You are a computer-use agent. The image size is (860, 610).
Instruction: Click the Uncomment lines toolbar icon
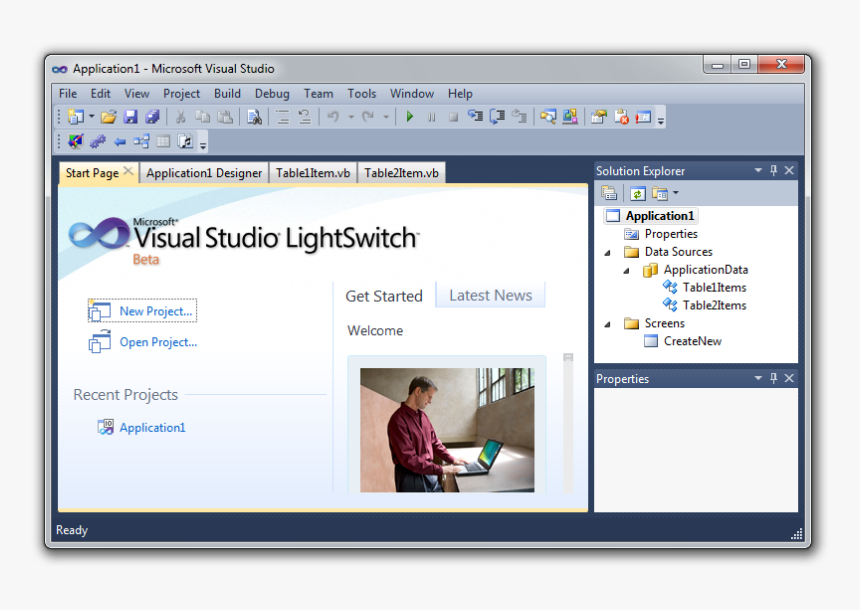point(304,116)
